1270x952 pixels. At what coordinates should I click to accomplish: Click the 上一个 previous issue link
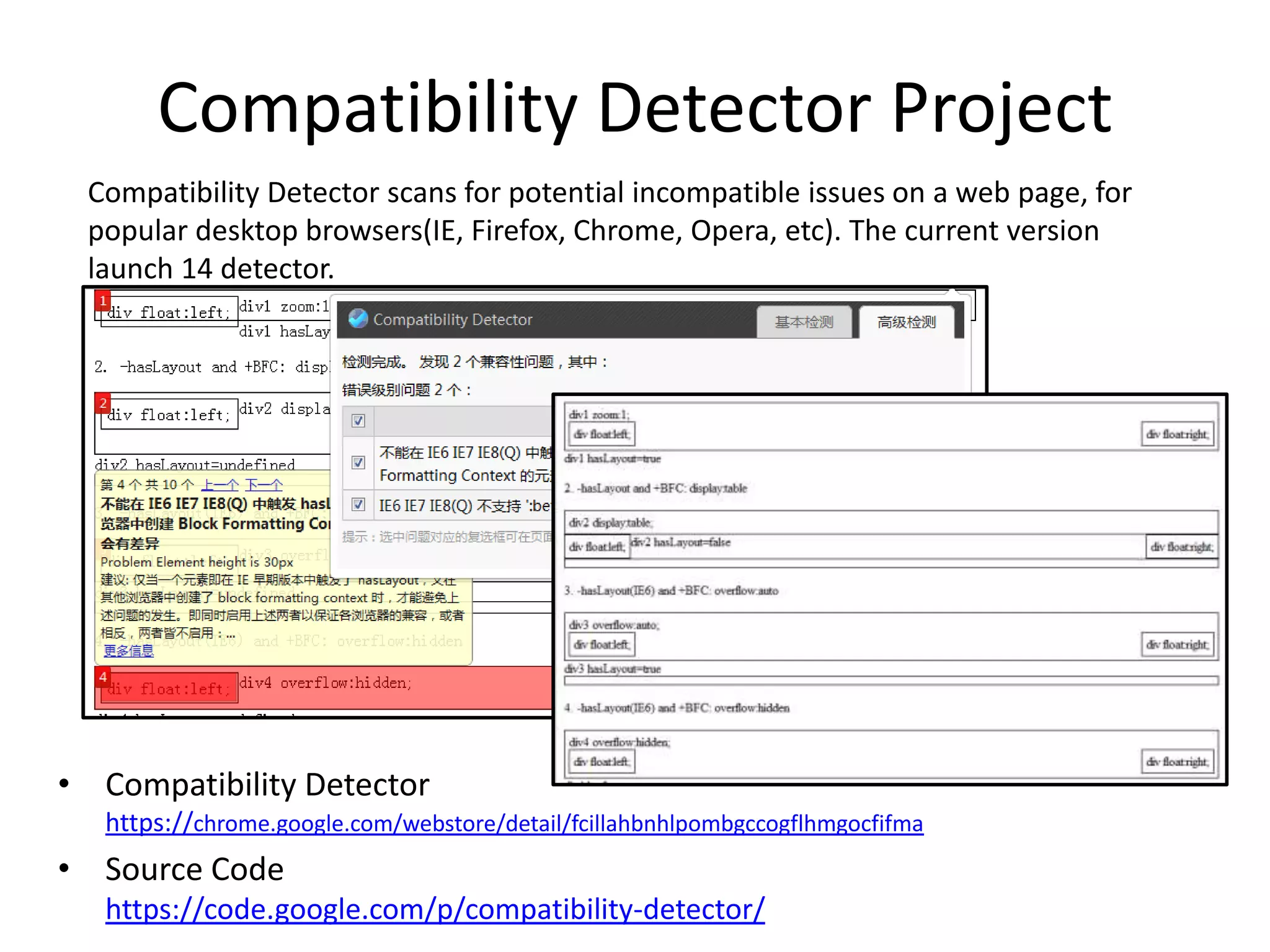tap(220, 485)
